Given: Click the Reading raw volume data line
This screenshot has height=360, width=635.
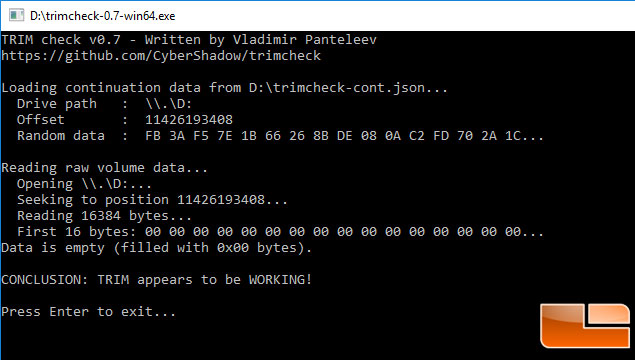Looking at the screenshot, I should coord(104,168).
